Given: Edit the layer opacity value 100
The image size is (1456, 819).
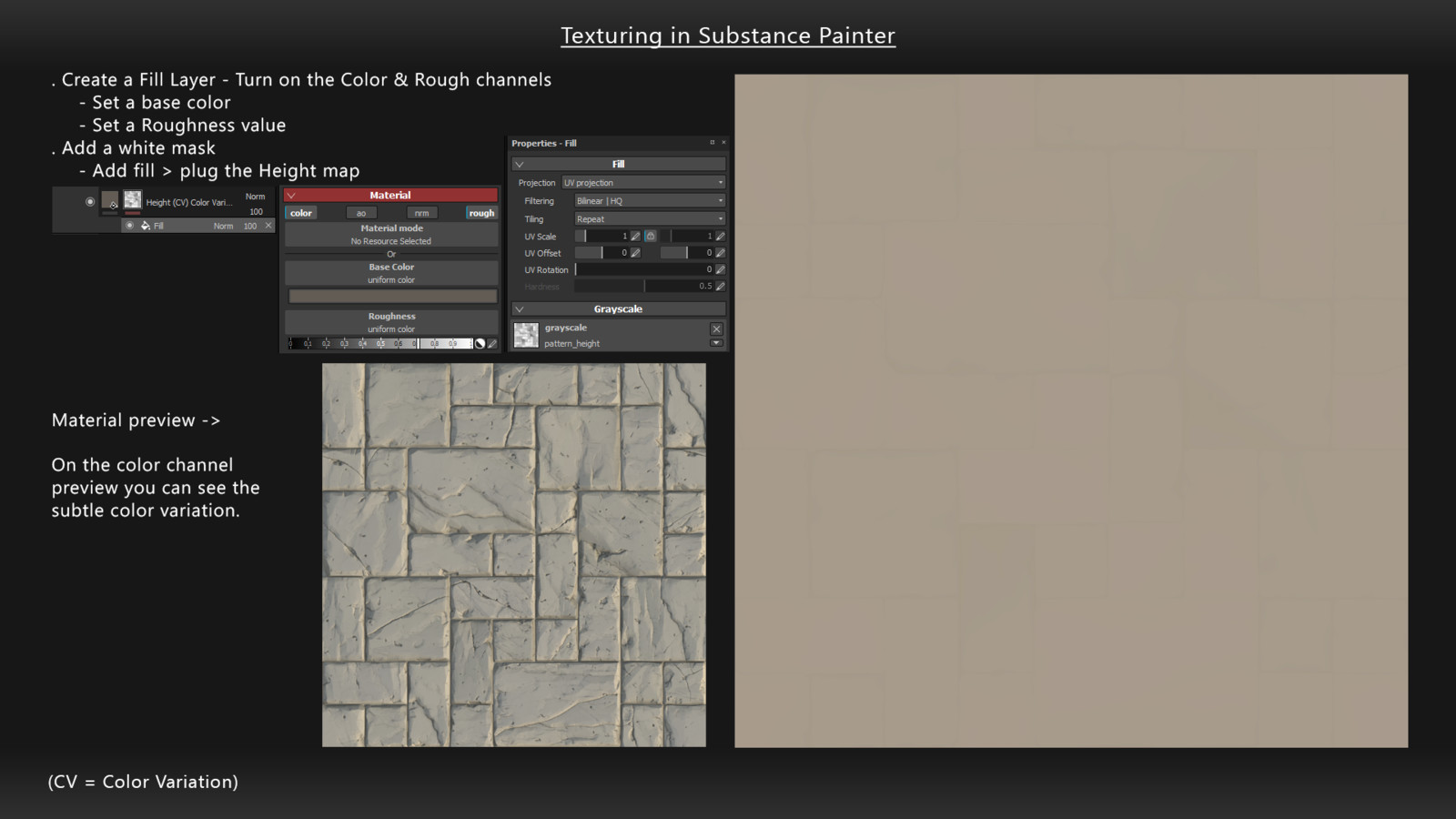Looking at the screenshot, I should pos(256,211).
